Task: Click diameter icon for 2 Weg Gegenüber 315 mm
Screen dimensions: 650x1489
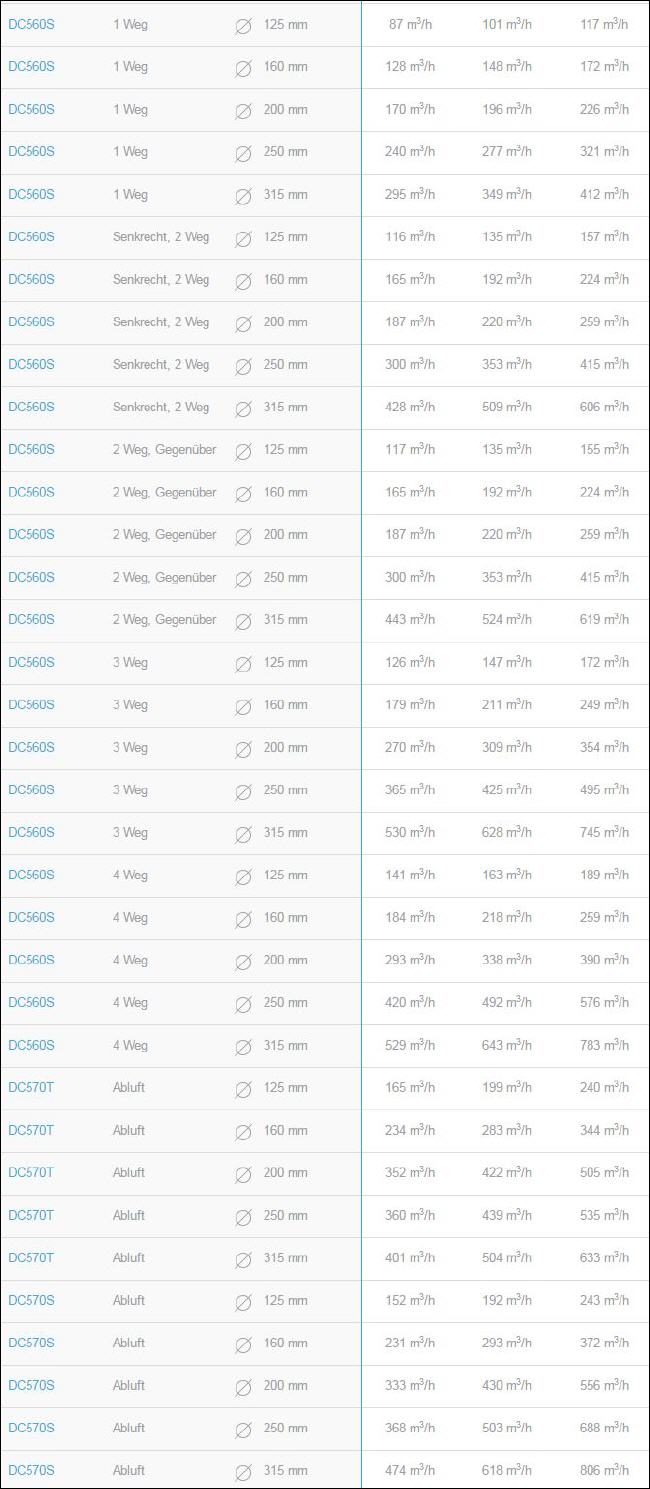Action: 242,621
